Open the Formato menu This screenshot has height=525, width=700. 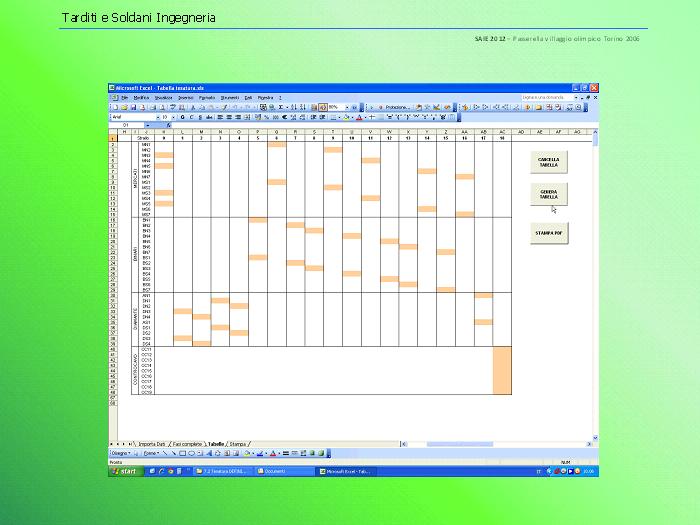pos(206,98)
